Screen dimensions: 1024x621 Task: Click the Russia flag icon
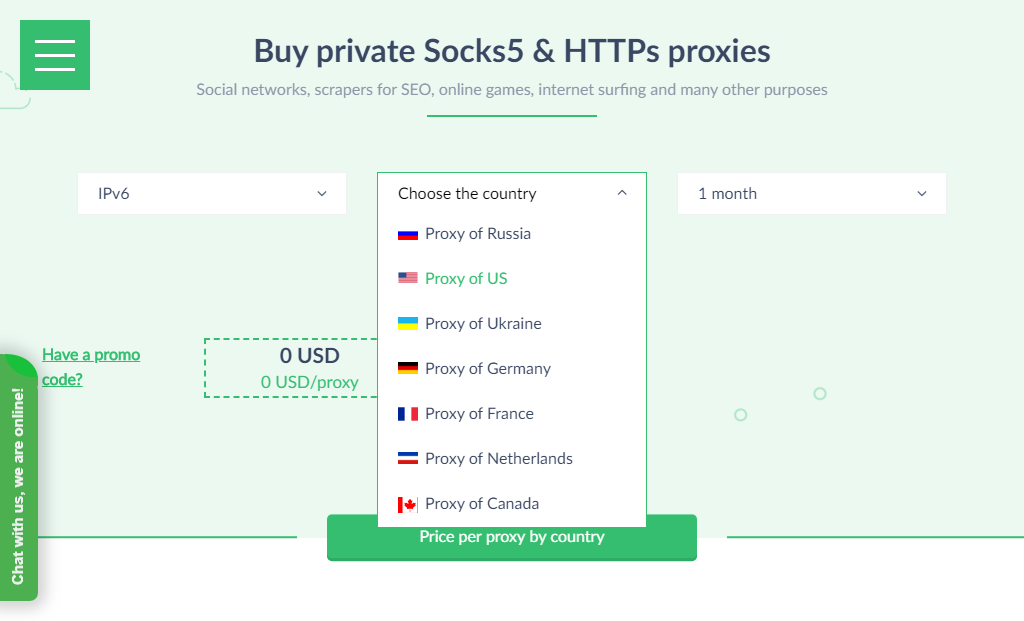[x=408, y=234]
